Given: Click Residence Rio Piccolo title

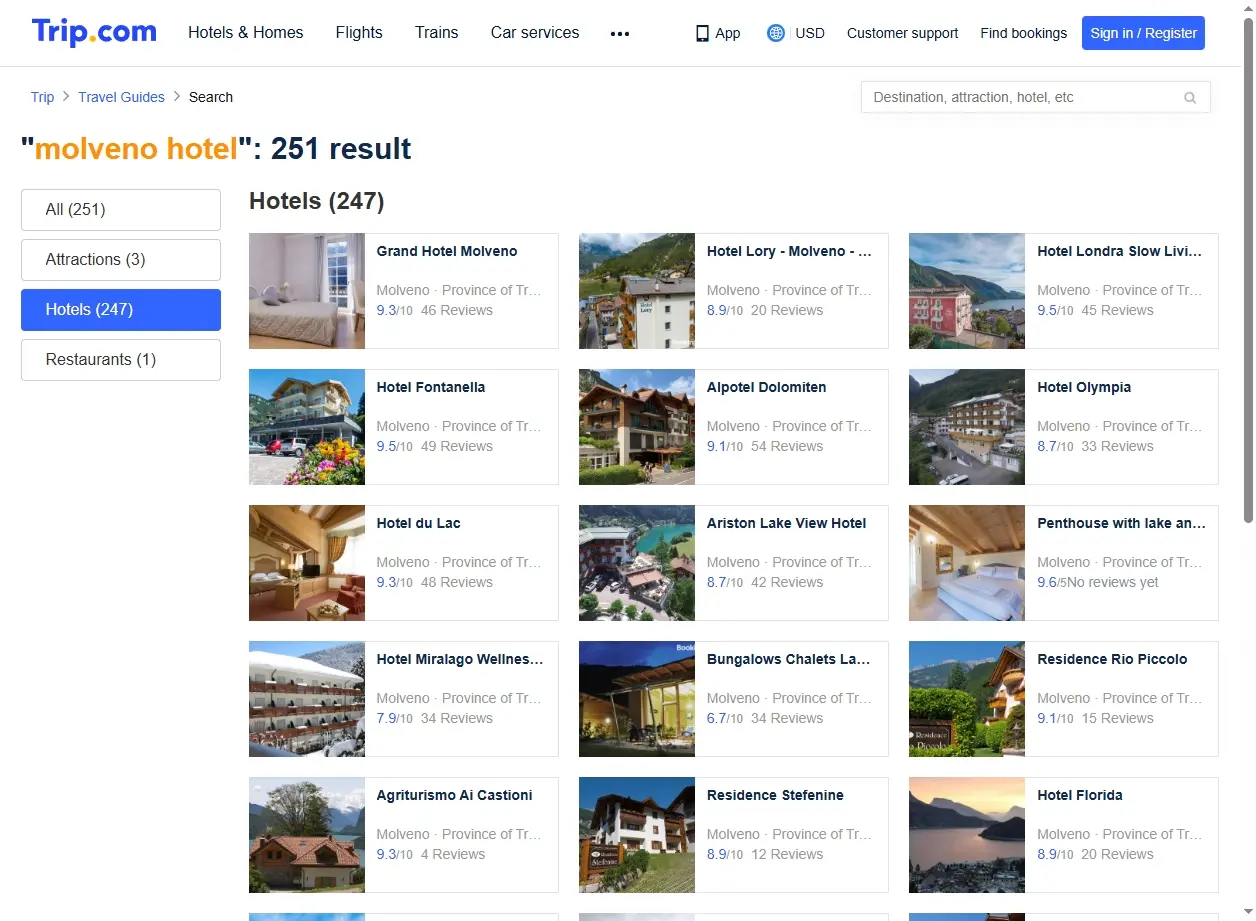Looking at the screenshot, I should [1112, 659].
